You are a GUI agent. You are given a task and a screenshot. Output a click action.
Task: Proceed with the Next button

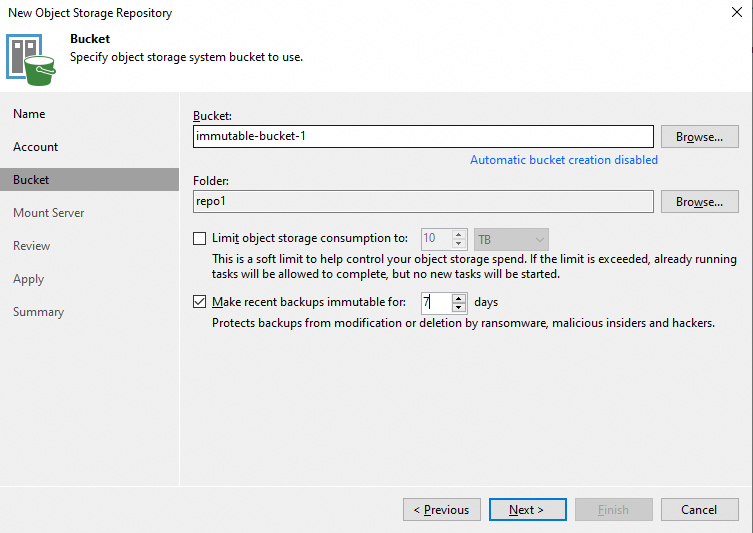coord(527,509)
